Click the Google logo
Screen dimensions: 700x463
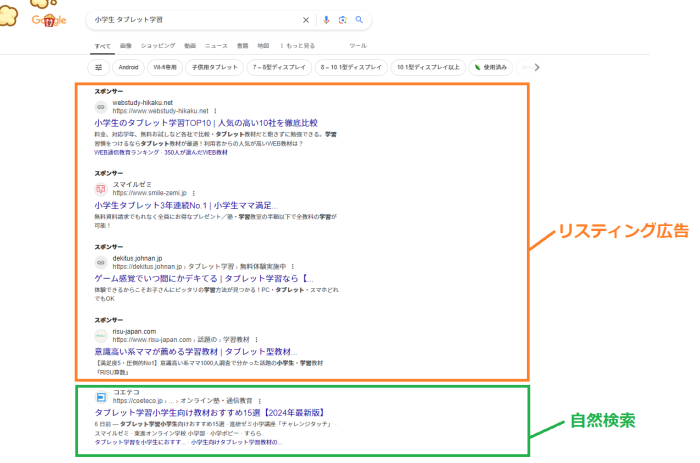(x=49, y=20)
